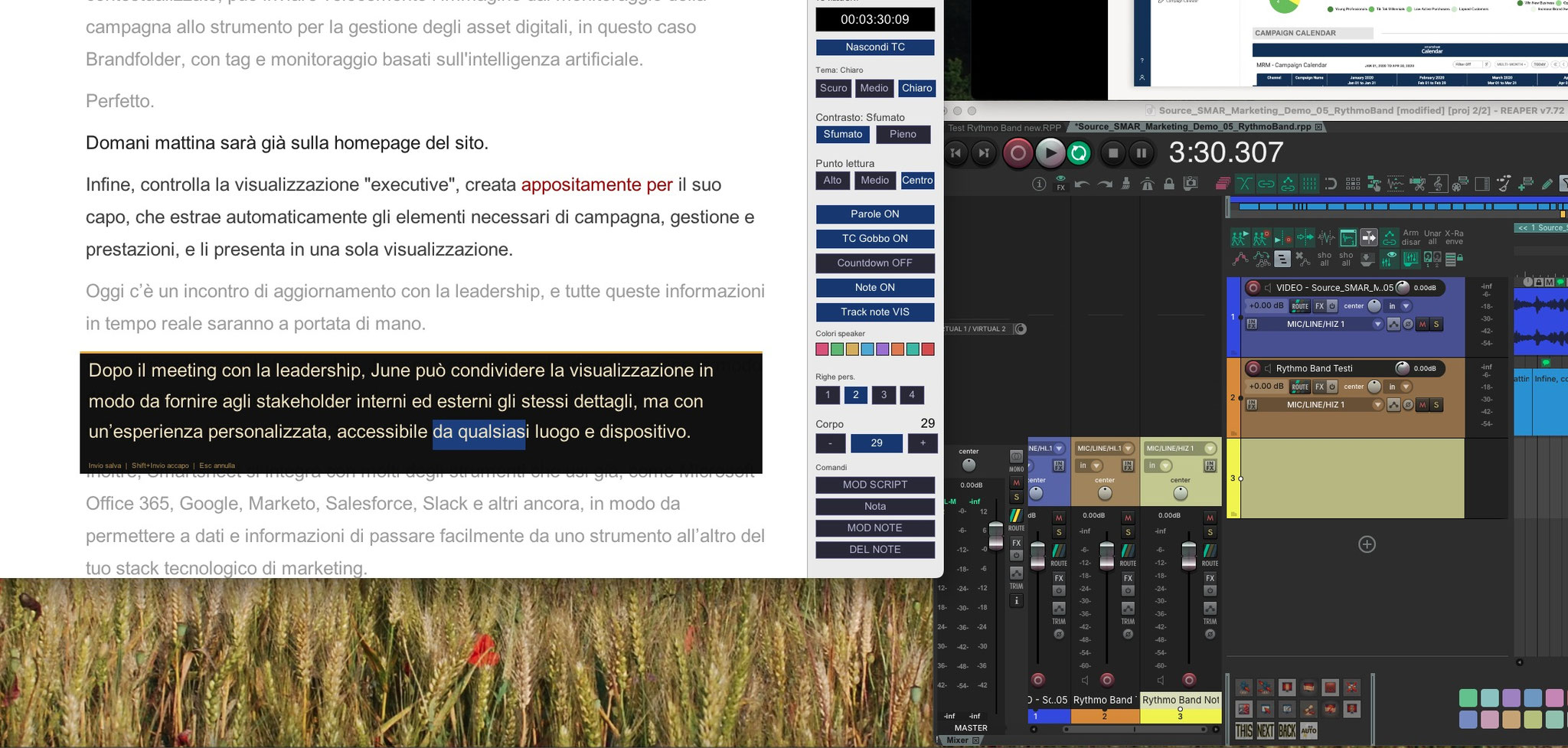Select the Source_SMAR_Marketing_Demo_05_RythmoBand.rpp project tab

pos(1194,127)
